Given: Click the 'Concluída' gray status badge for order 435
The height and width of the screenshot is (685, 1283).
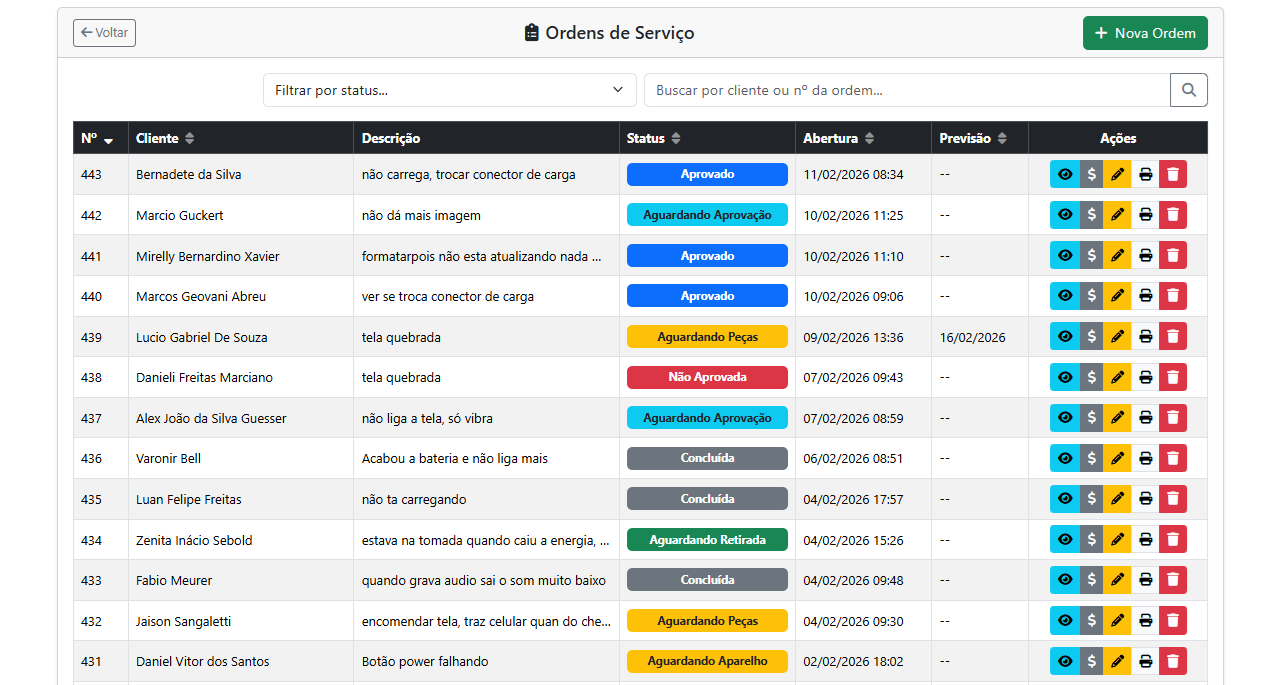Looking at the screenshot, I should tap(707, 498).
